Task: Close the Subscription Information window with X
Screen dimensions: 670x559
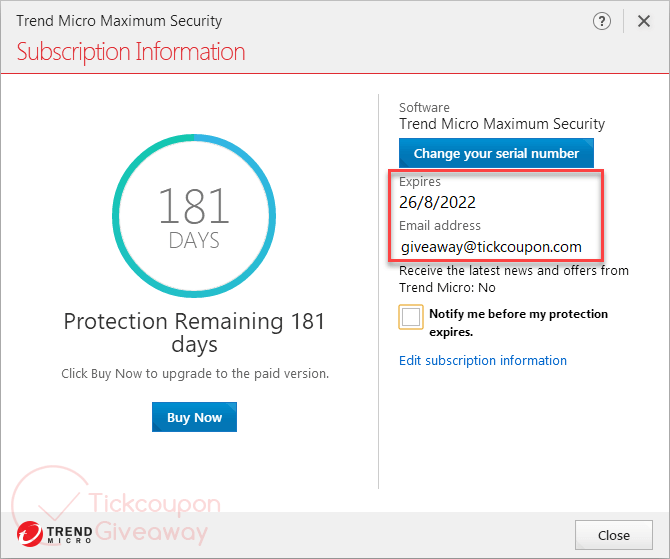Action: click(644, 21)
